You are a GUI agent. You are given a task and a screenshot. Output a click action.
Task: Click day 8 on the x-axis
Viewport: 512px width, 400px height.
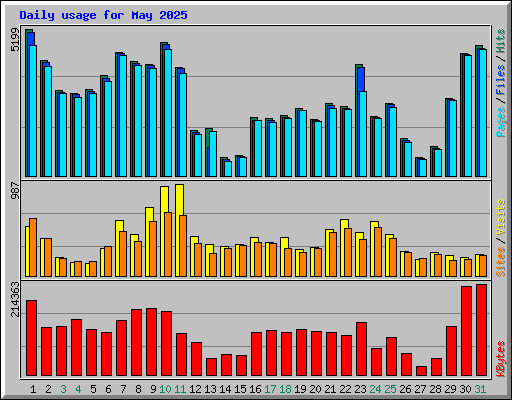click(138, 389)
